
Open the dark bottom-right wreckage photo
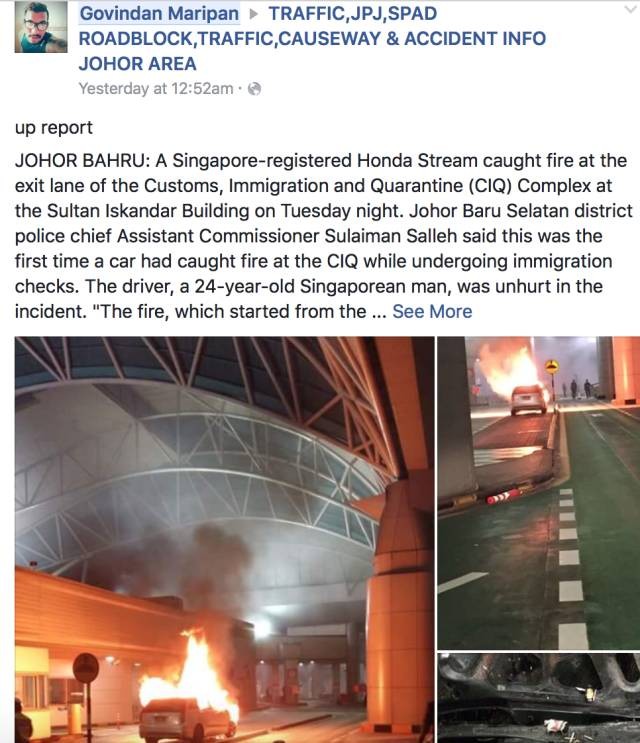pos(538,698)
